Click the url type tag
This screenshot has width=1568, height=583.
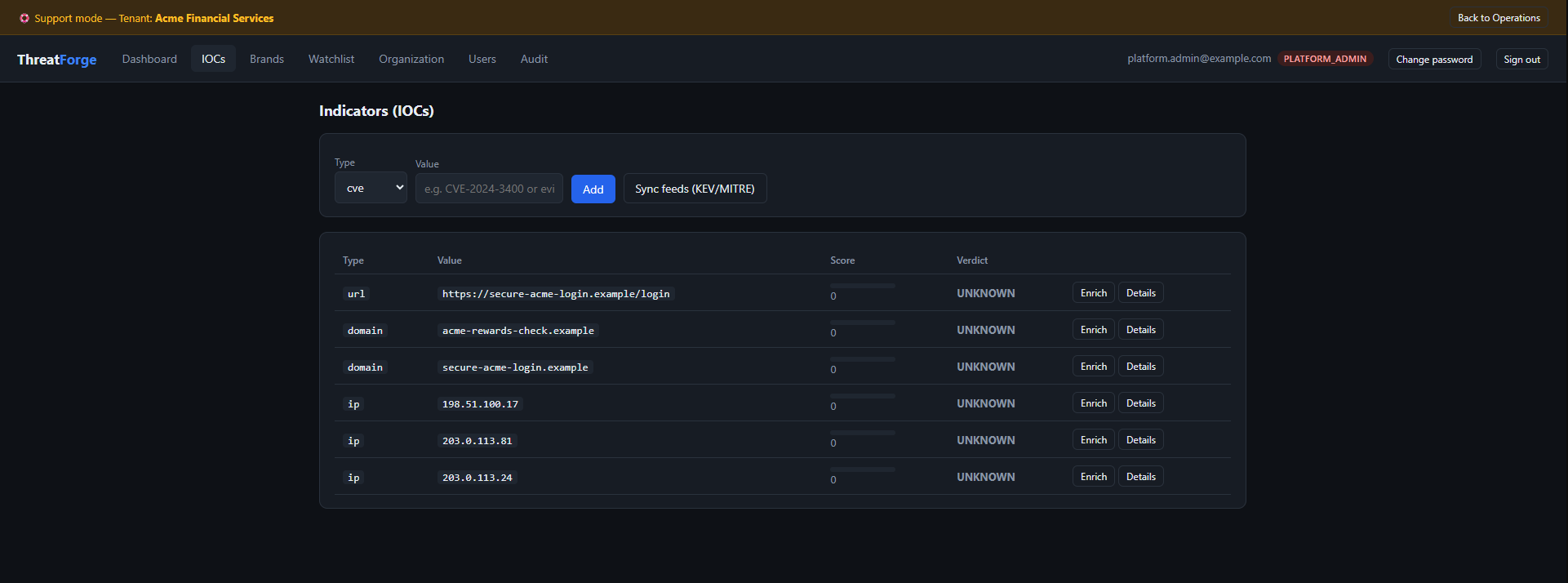pos(356,294)
